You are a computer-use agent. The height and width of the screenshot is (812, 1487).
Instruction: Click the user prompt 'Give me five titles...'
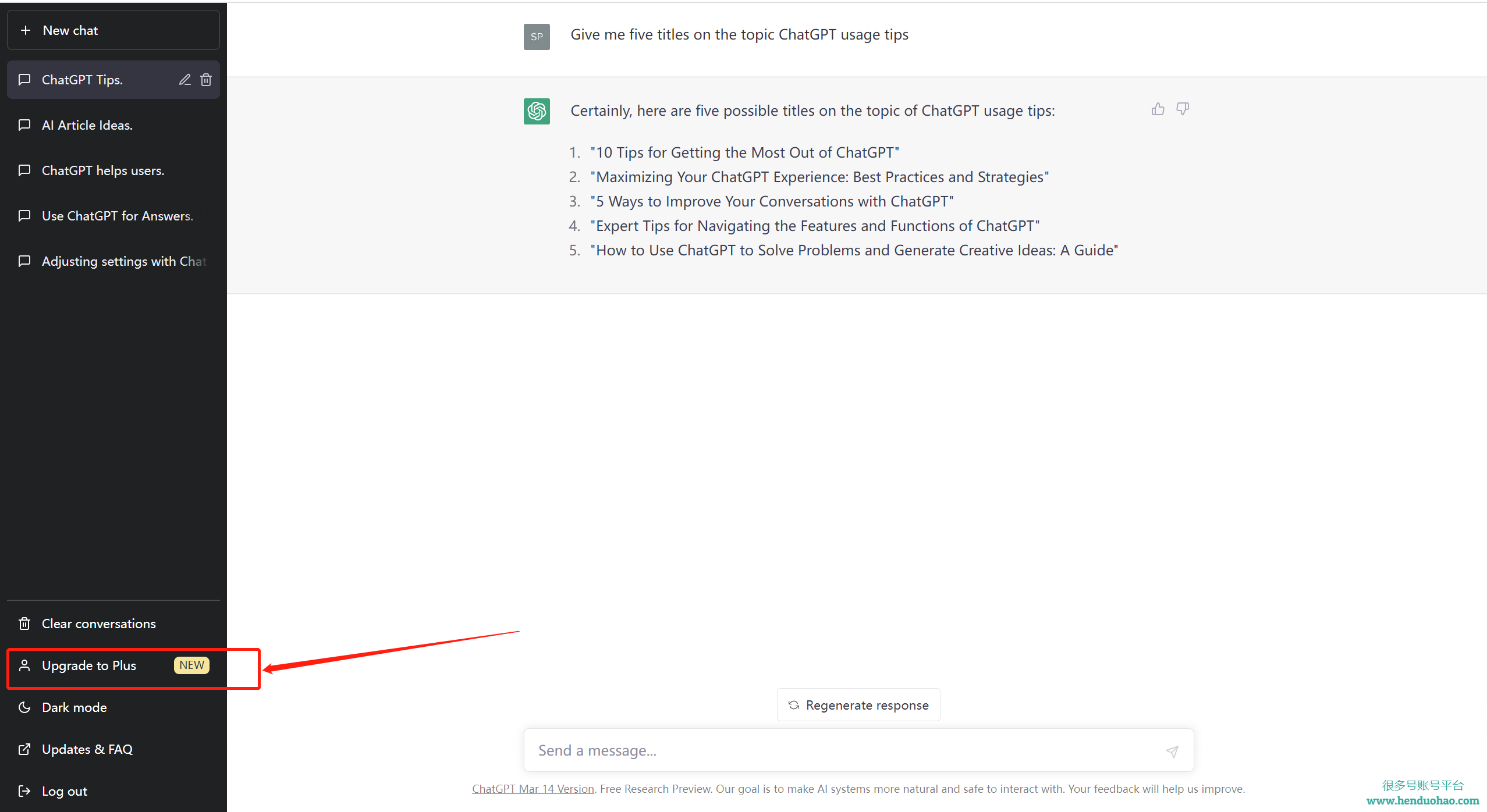[739, 35]
